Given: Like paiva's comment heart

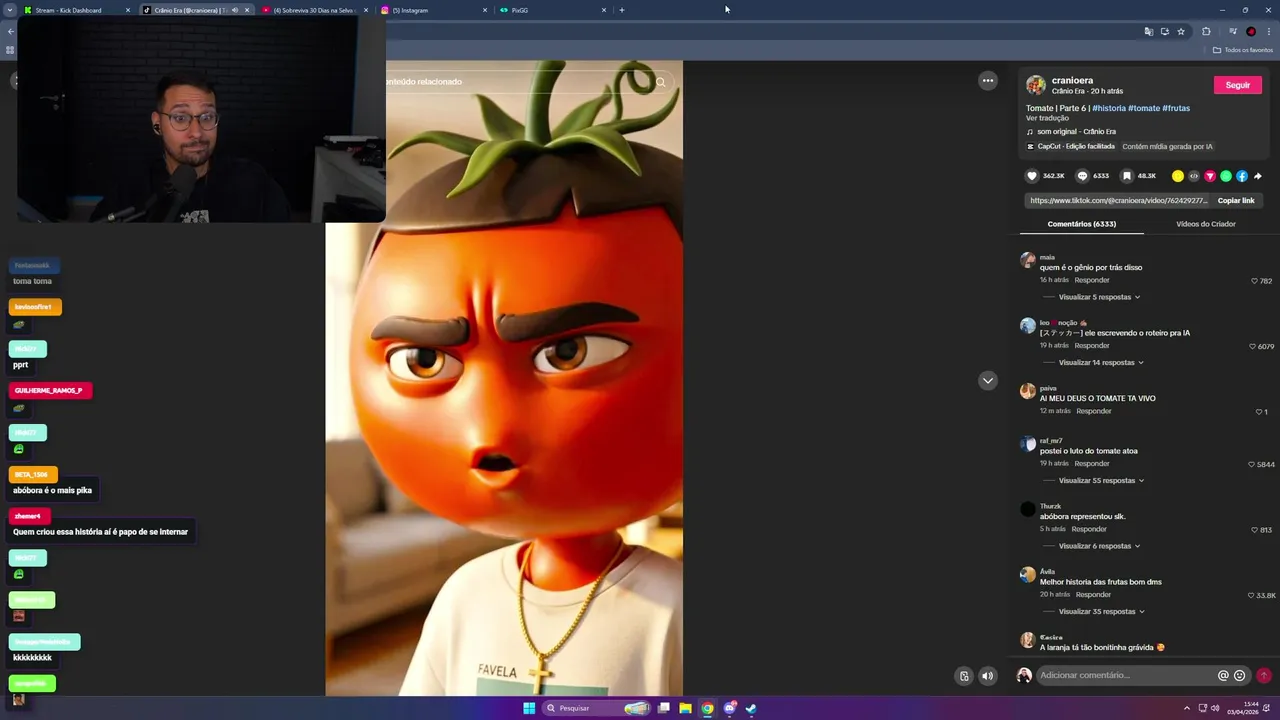Looking at the screenshot, I should click(x=1259, y=412).
